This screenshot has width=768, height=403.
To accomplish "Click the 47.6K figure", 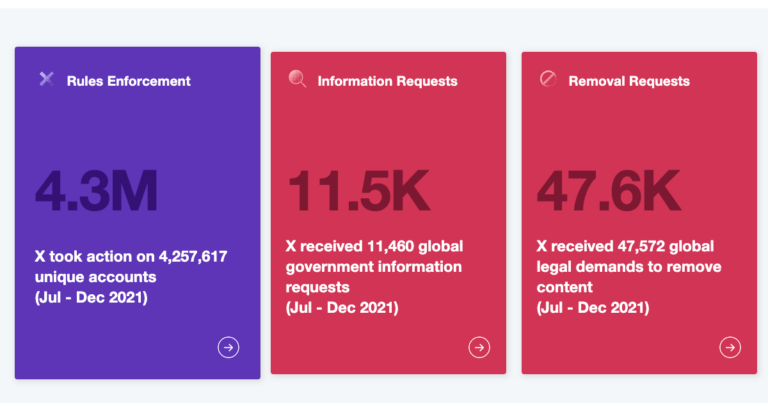I will click(x=609, y=190).
